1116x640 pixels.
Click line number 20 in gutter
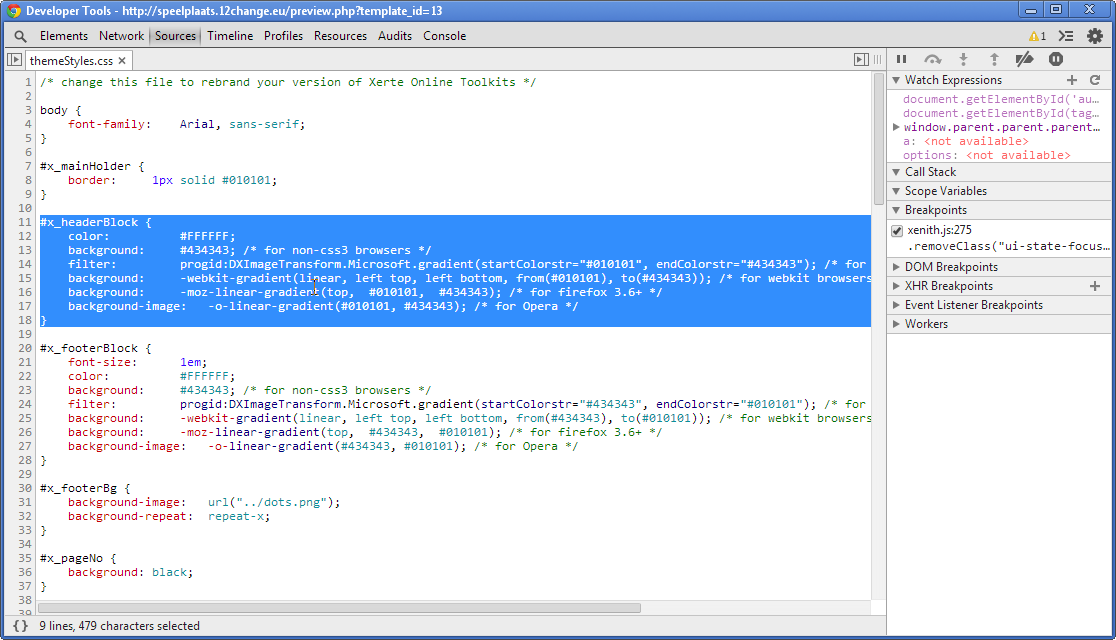pos(25,348)
